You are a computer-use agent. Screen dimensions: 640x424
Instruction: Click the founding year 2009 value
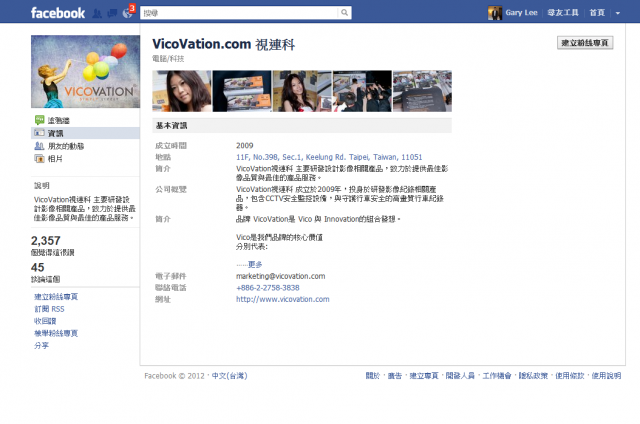244,146
